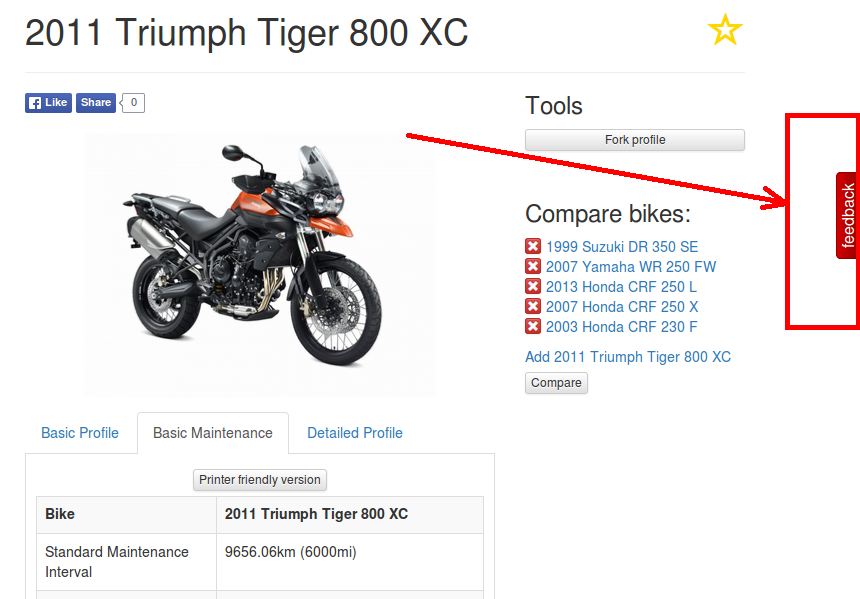The height and width of the screenshot is (599, 860).
Task: Open the red feedback side tab
Action: (x=847, y=215)
